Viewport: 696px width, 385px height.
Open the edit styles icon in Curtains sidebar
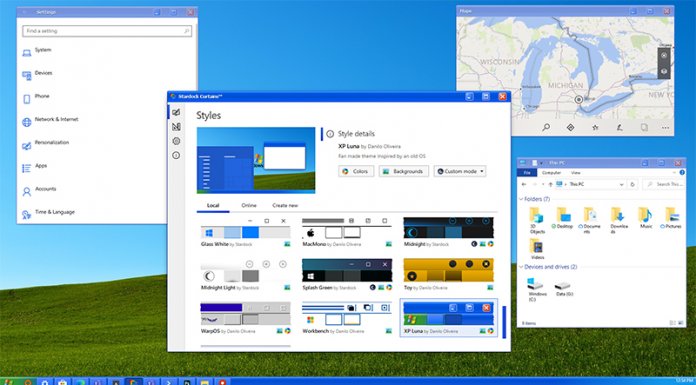click(x=176, y=127)
